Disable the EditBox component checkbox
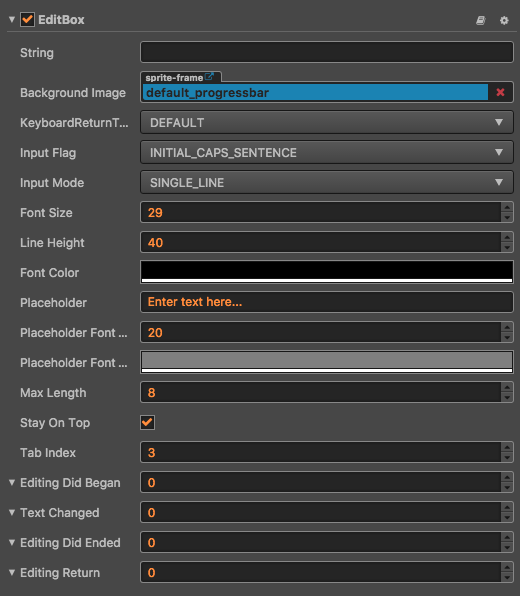 coord(27,19)
